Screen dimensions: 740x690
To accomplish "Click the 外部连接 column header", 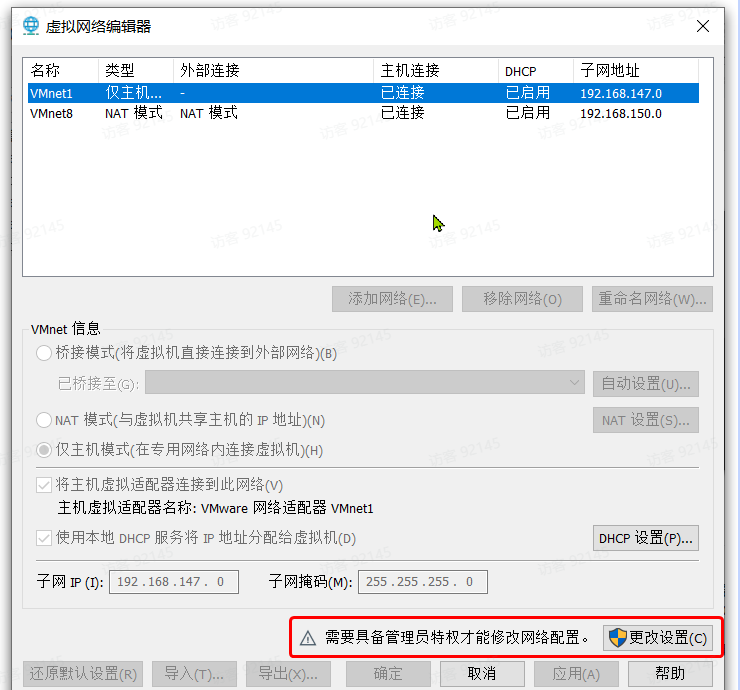I will 274,71.
